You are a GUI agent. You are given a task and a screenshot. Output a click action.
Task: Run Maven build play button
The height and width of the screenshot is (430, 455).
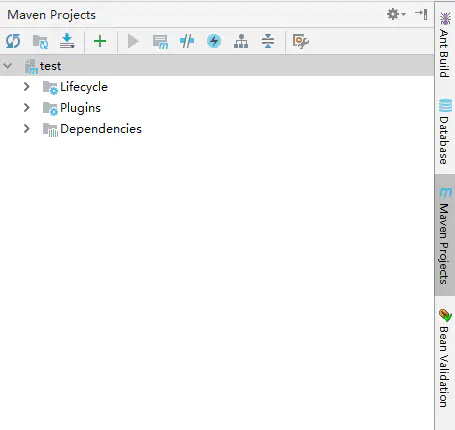133,41
